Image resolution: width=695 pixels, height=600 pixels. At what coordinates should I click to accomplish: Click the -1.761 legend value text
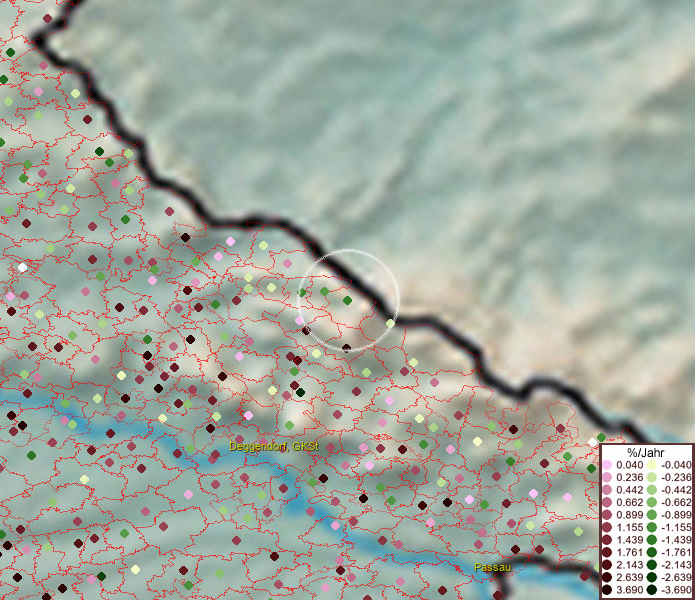click(x=676, y=552)
